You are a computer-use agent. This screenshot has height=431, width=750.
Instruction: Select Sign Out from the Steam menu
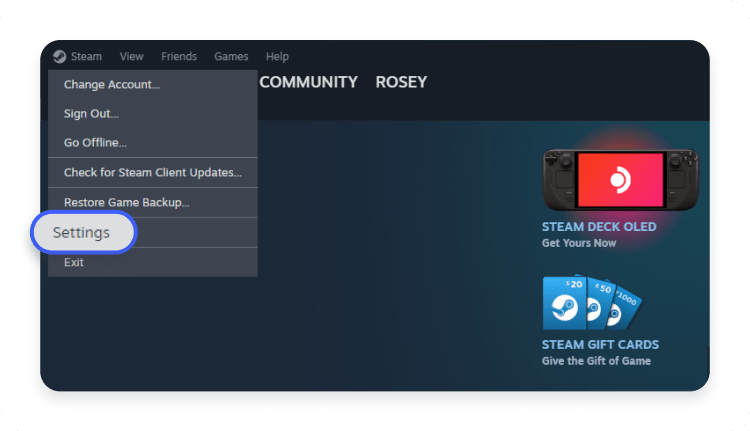point(153,113)
